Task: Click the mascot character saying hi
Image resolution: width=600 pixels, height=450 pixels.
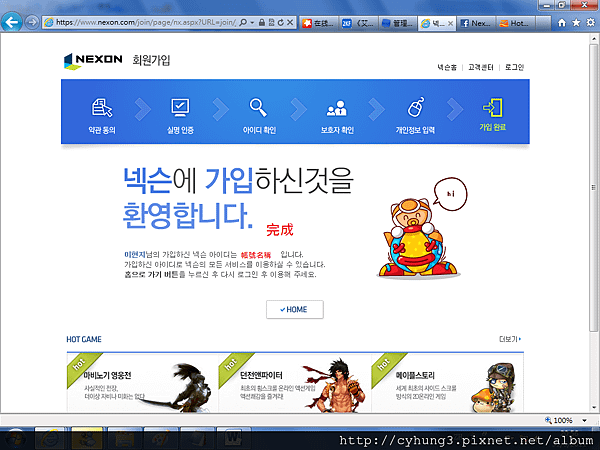Action: click(x=418, y=237)
